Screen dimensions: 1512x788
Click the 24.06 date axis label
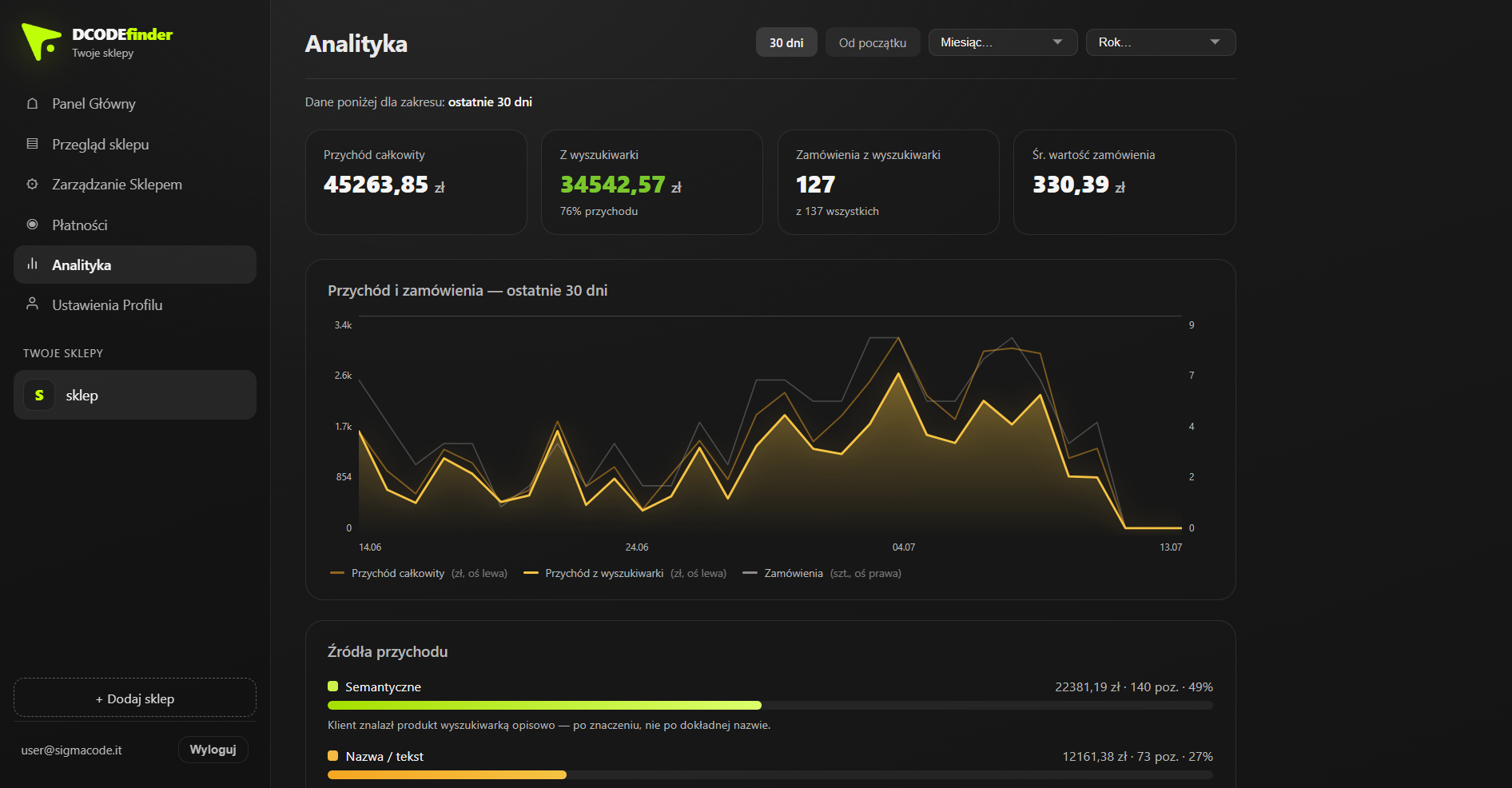click(637, 547)
